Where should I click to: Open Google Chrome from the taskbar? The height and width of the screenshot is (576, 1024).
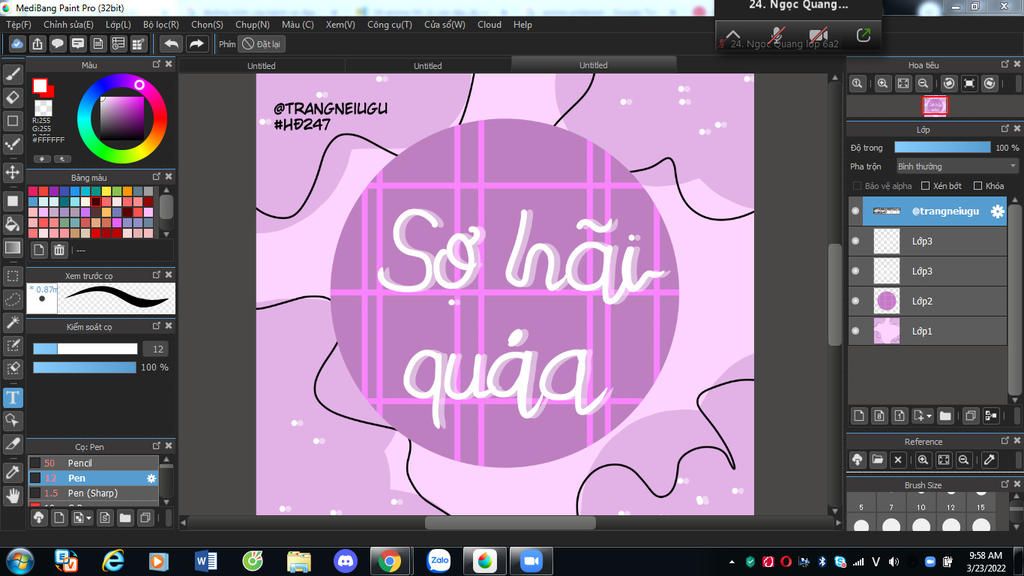pos(390,561)
